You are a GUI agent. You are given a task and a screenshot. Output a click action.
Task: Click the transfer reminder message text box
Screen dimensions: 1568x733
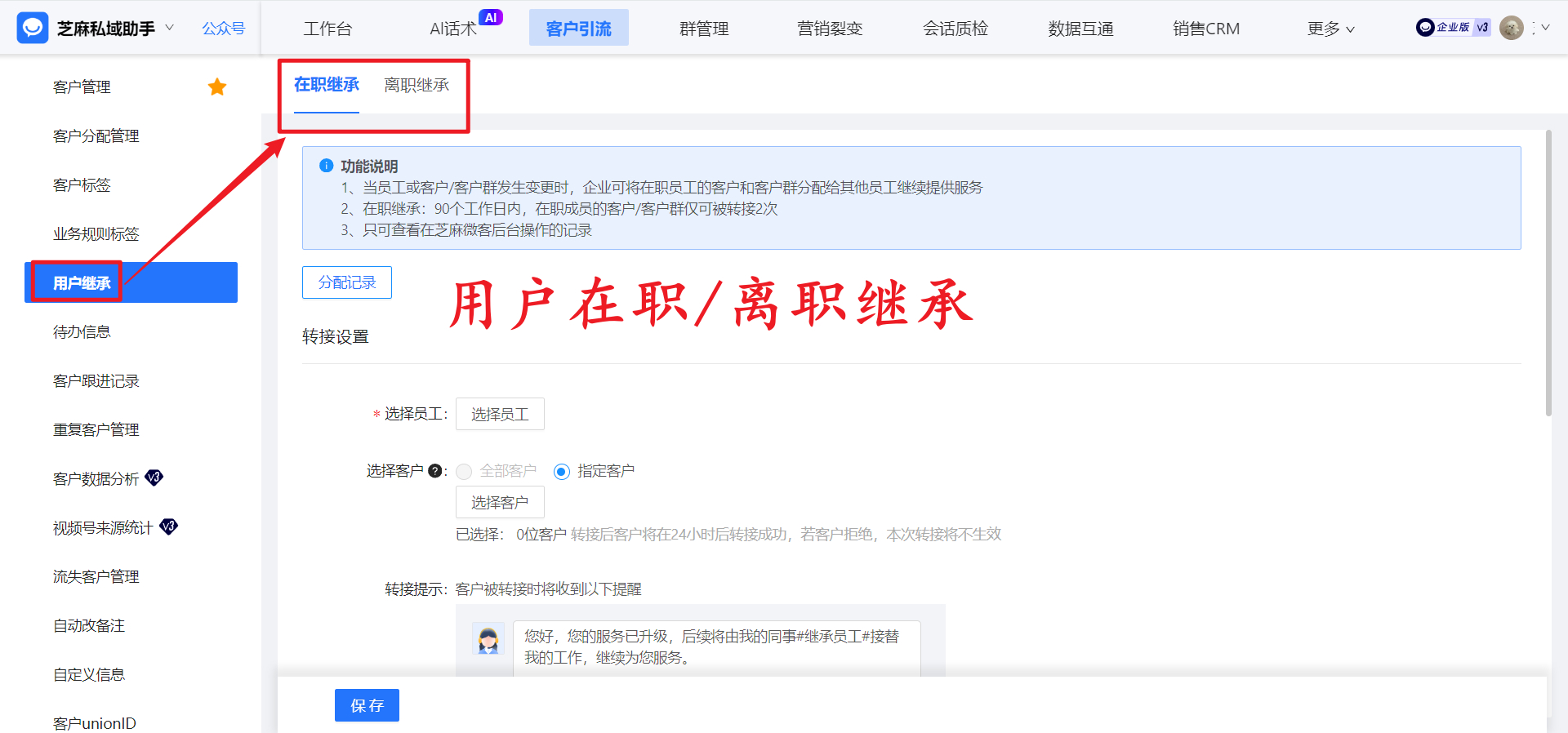(x=716, y=648)
